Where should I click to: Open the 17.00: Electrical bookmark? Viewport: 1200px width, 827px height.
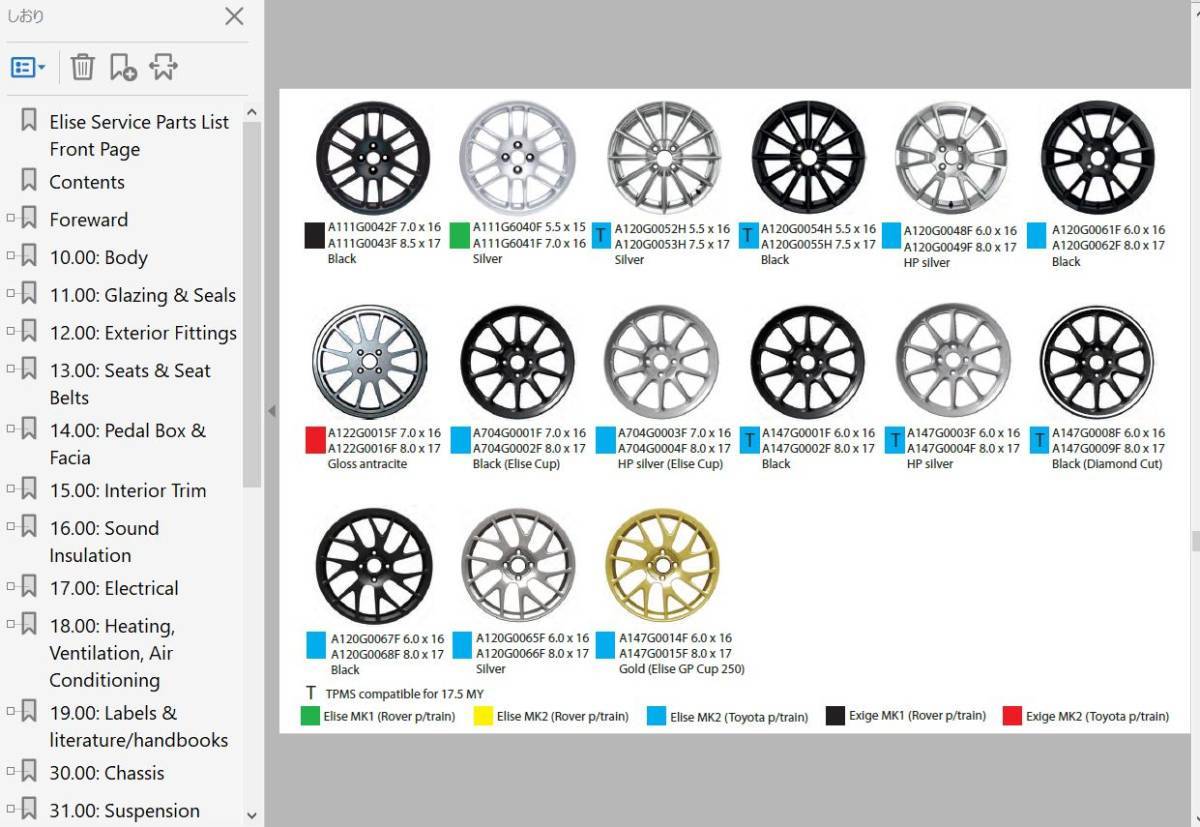[114, 588]
